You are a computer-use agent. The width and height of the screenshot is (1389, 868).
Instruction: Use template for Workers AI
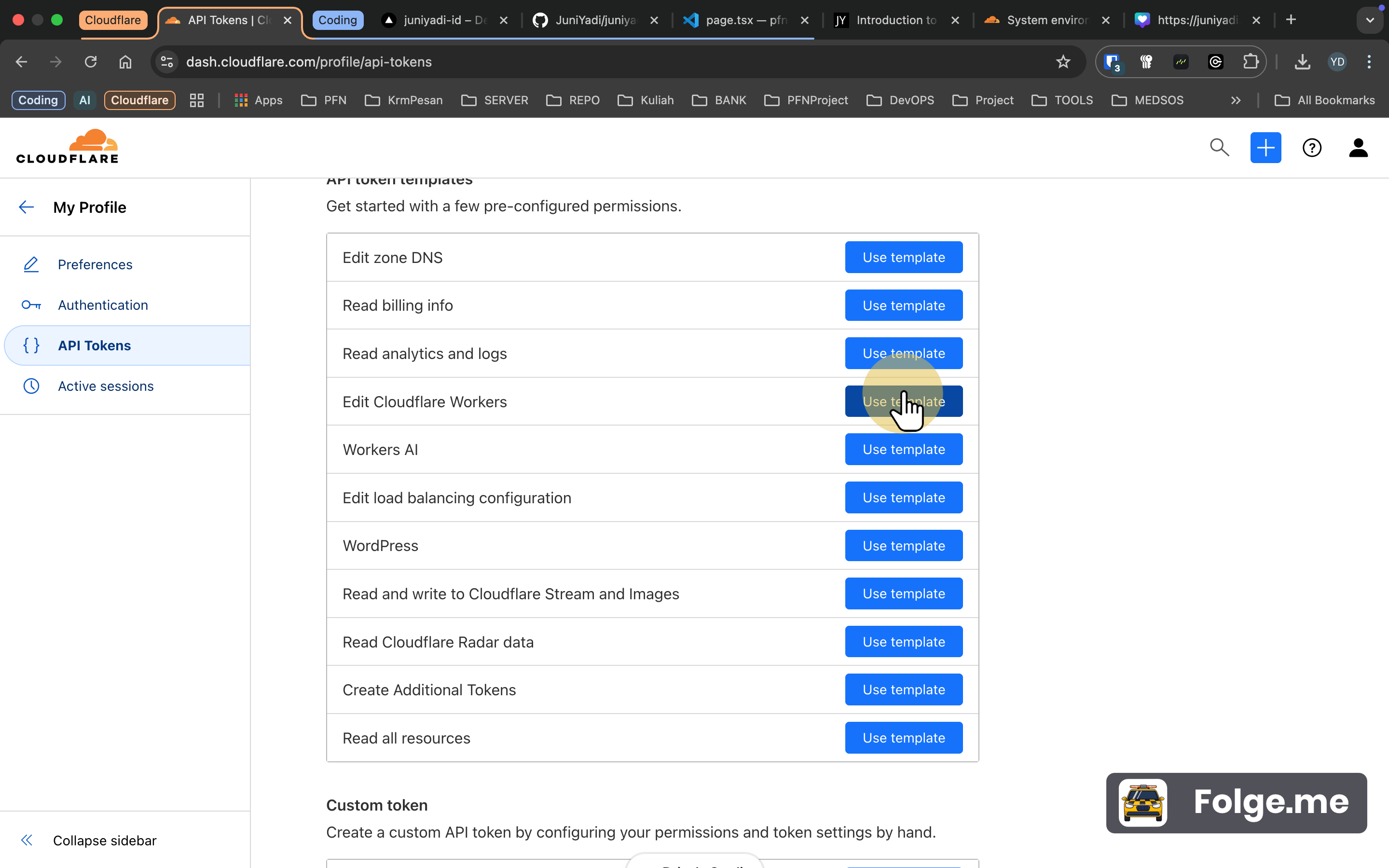pyautogui.click(x=904, y=450)
